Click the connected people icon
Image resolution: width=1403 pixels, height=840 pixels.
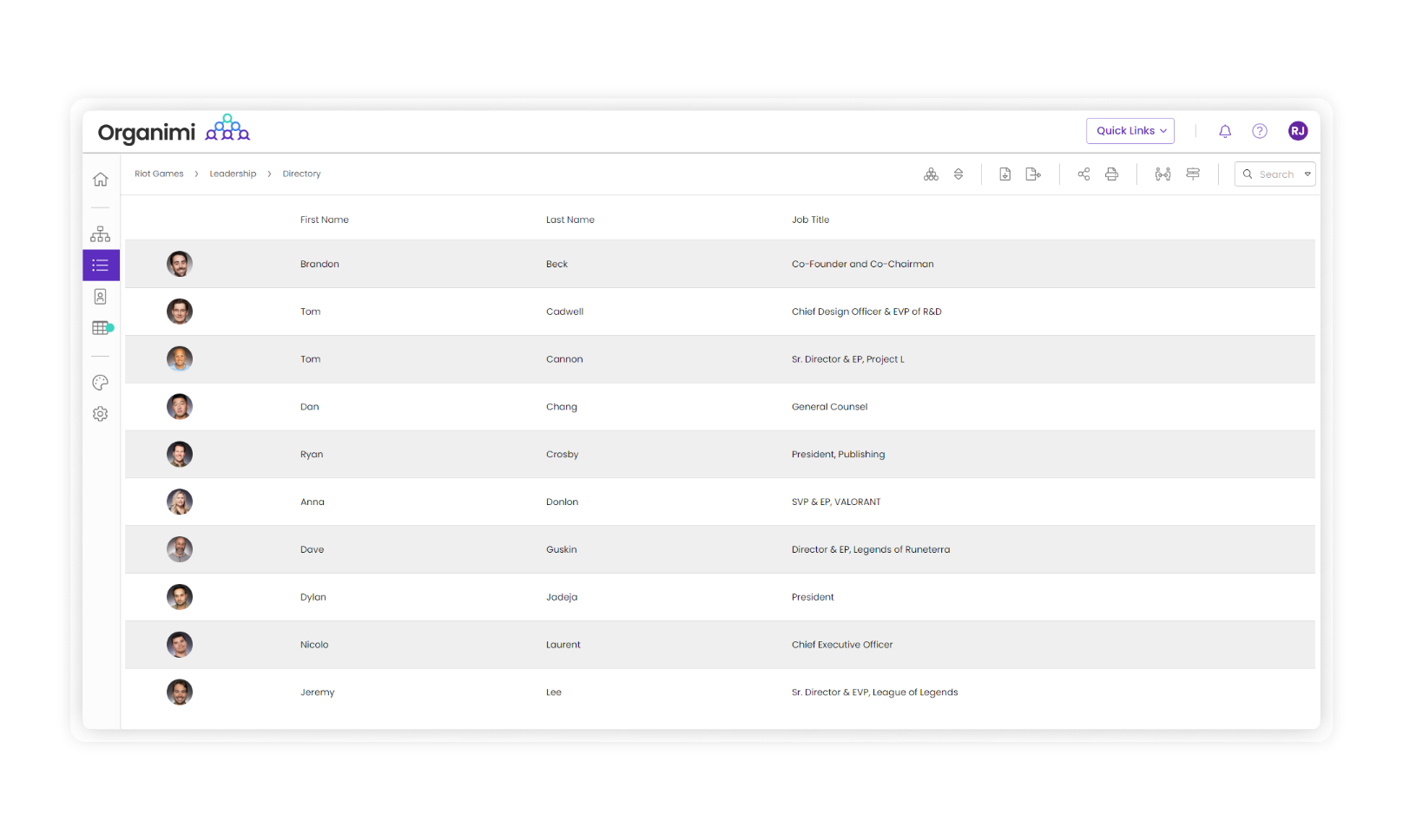(x=1163, y=174)
